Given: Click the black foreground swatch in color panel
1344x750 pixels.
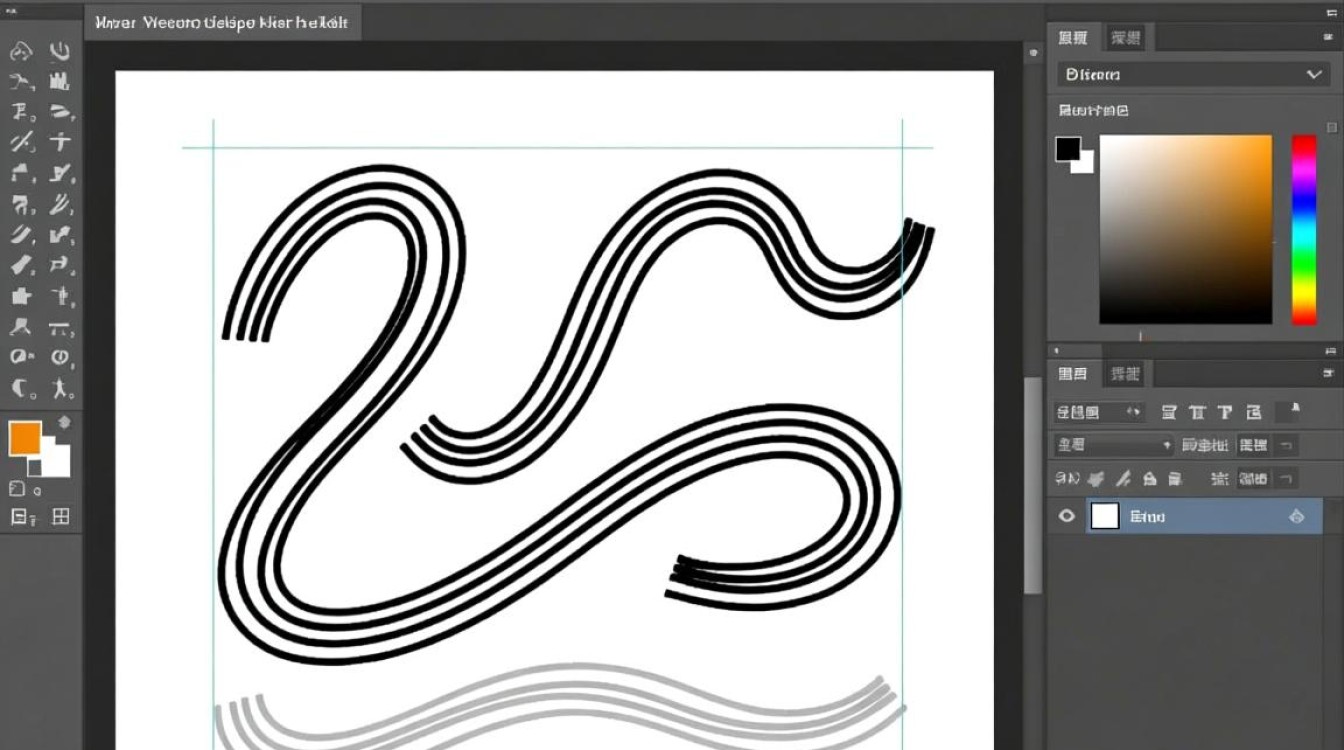Looking at the screenshot, I should 1068,149.
